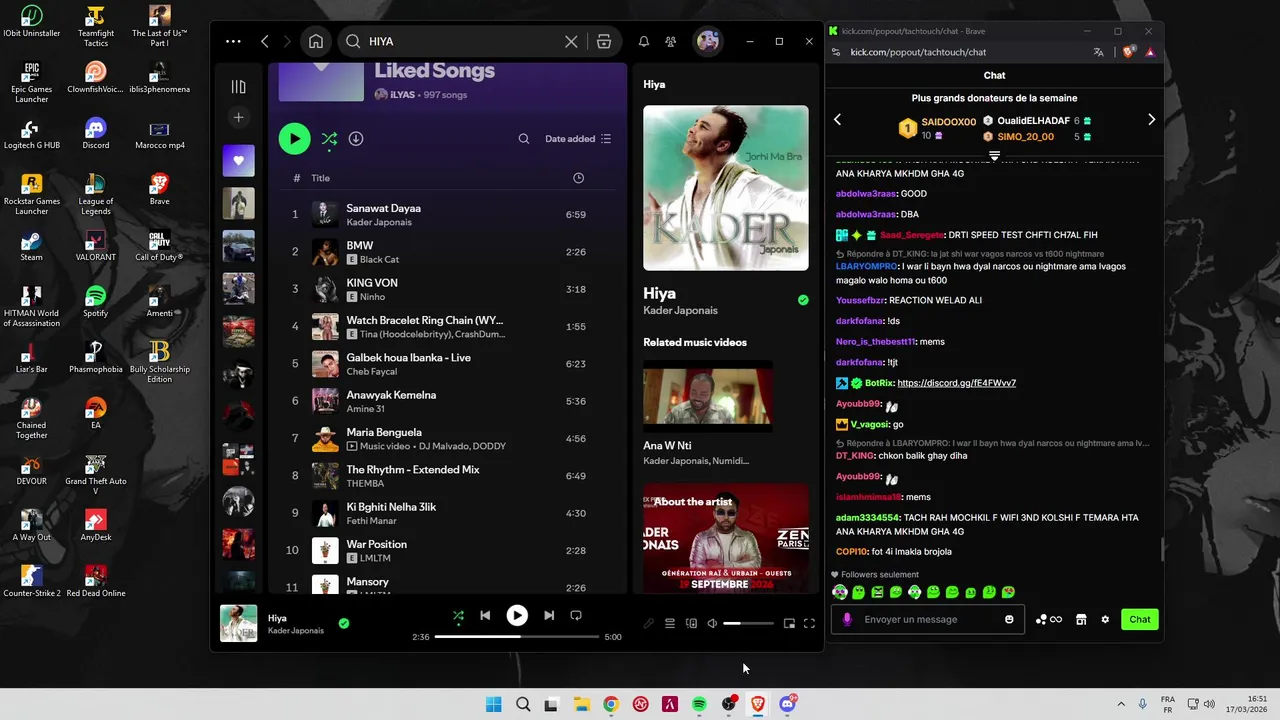The width and height of the screenshot is (1280, 720).
Task: Open Connect to a device
Action: point(691,624)
